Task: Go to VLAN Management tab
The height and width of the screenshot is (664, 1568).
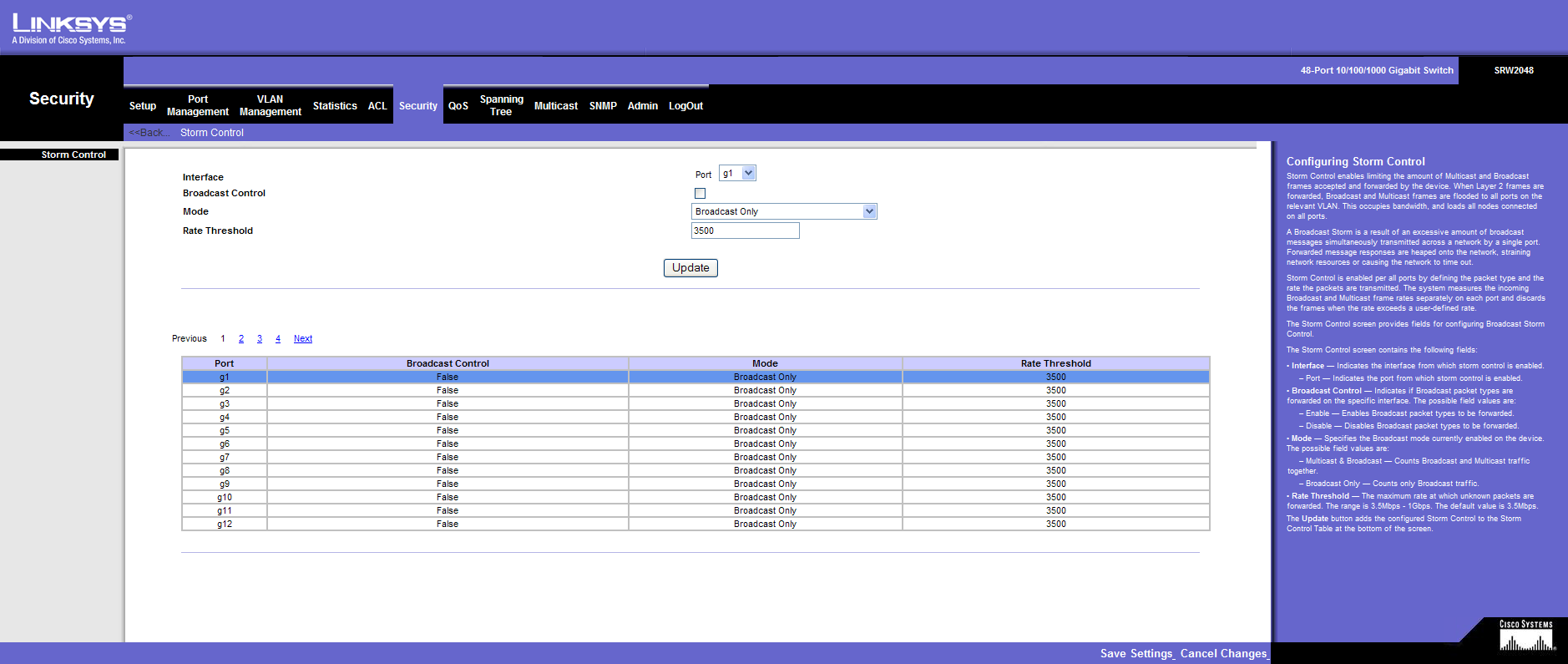Action: pos(270,105)
